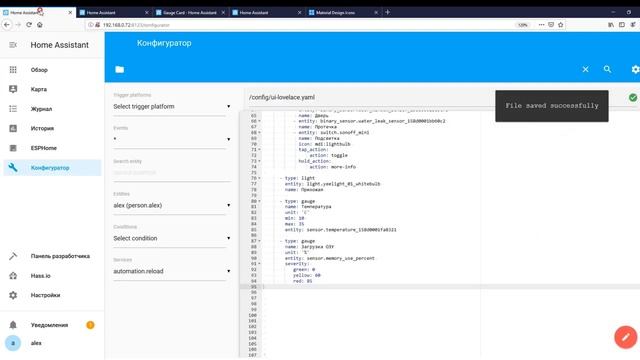Open the Select trigger platform dropdown

click(x=172, y=107)
